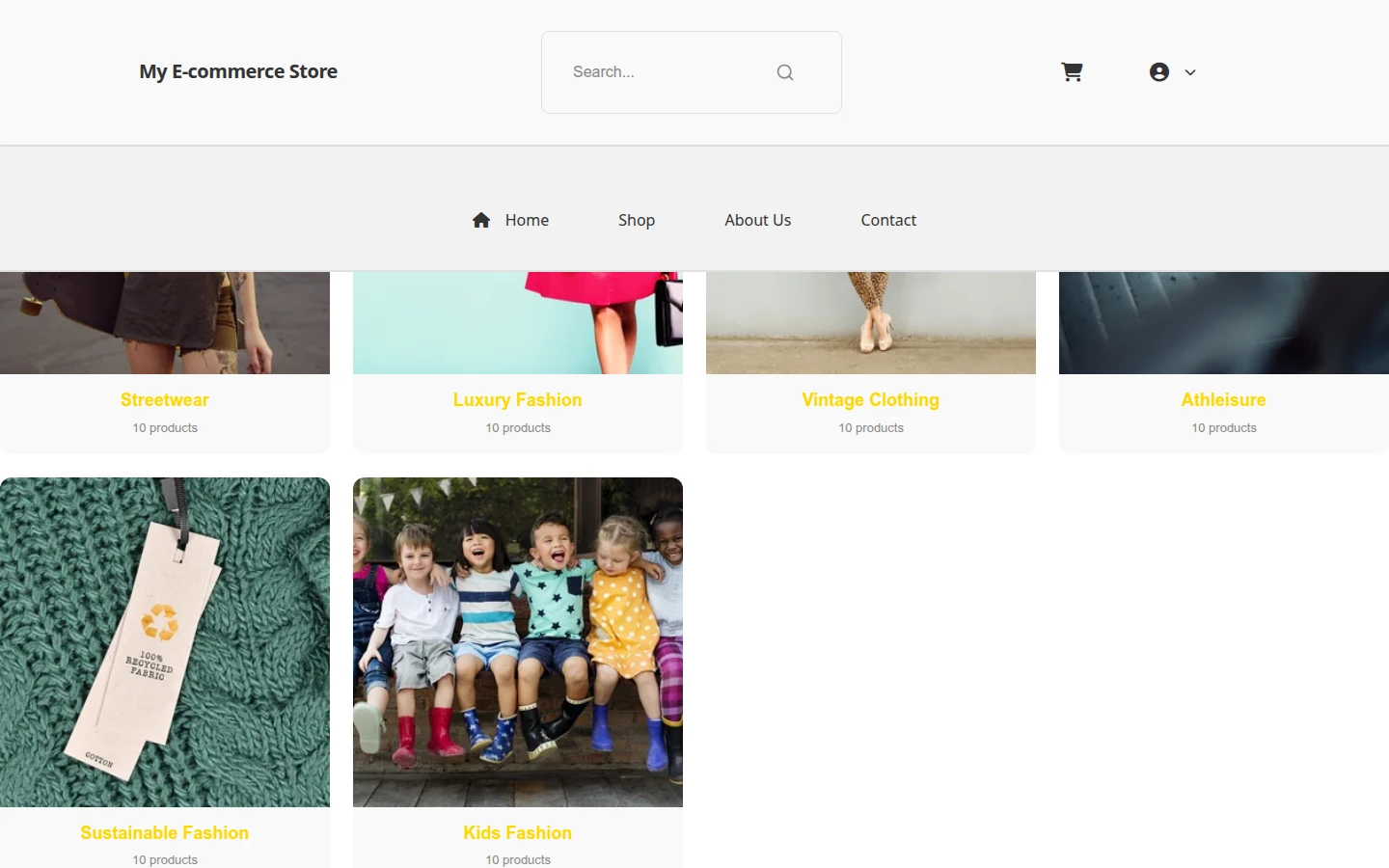Image resolution: width=1389 pixels, height=868 pixels.
Task: Open the Athleisure category link
Action: (x=1224, y=399)
